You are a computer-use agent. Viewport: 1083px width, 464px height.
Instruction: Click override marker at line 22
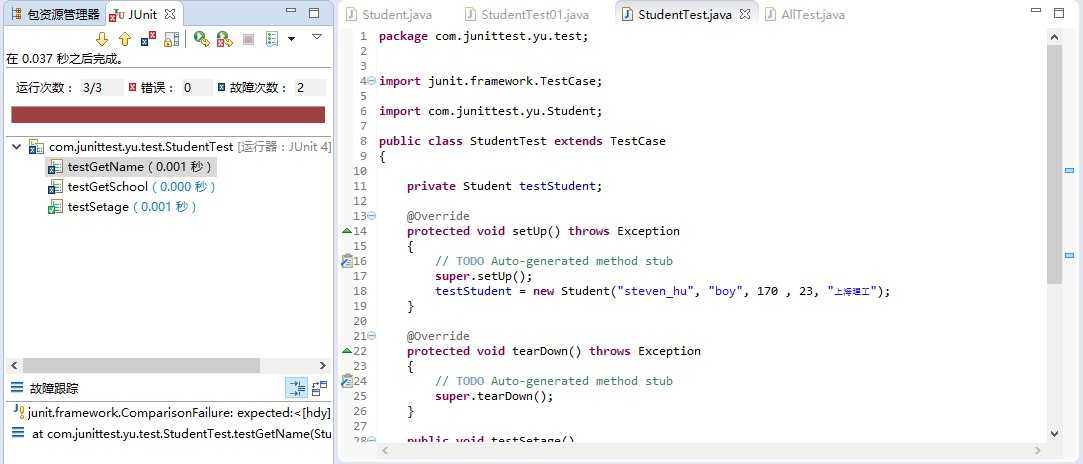(x=347, y=351)
